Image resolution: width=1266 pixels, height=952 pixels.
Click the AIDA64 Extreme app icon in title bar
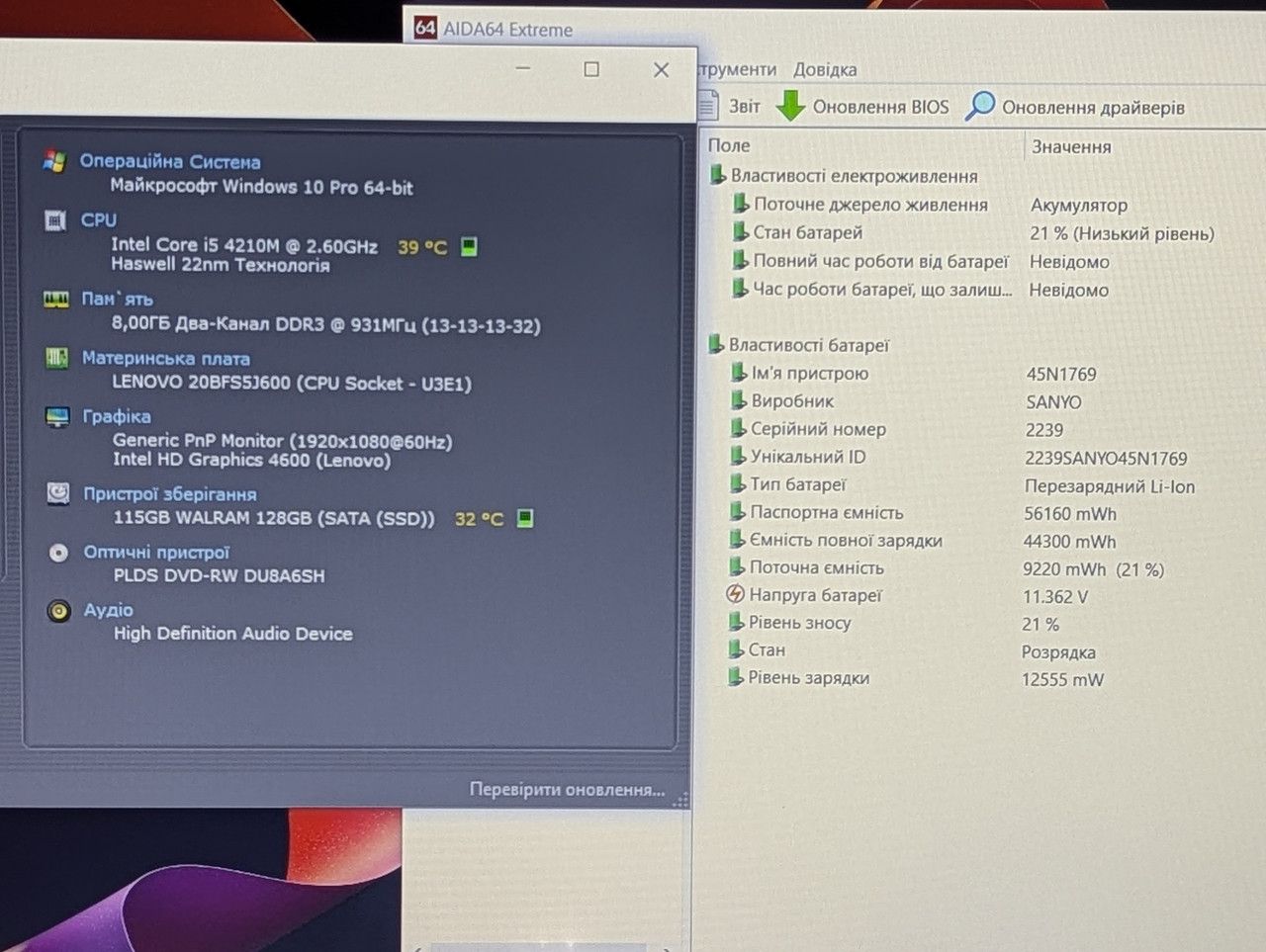pos(425,28)
